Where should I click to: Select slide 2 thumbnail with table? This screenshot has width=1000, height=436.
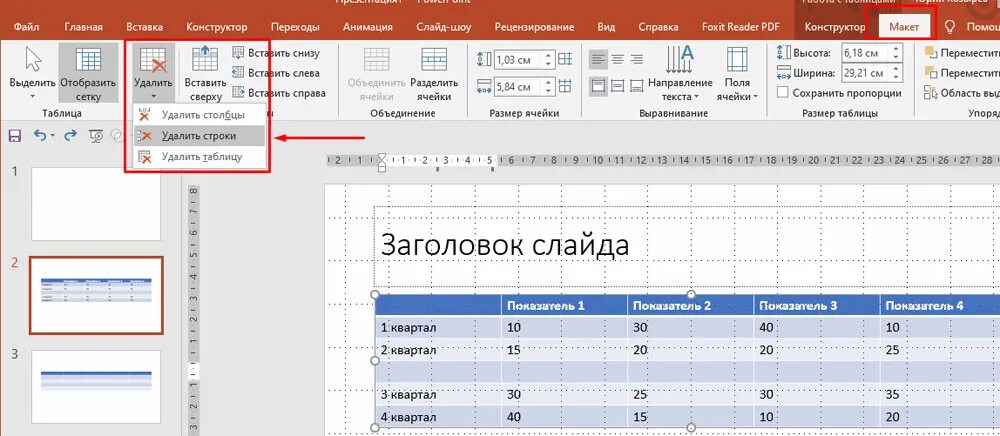point(96,295)
